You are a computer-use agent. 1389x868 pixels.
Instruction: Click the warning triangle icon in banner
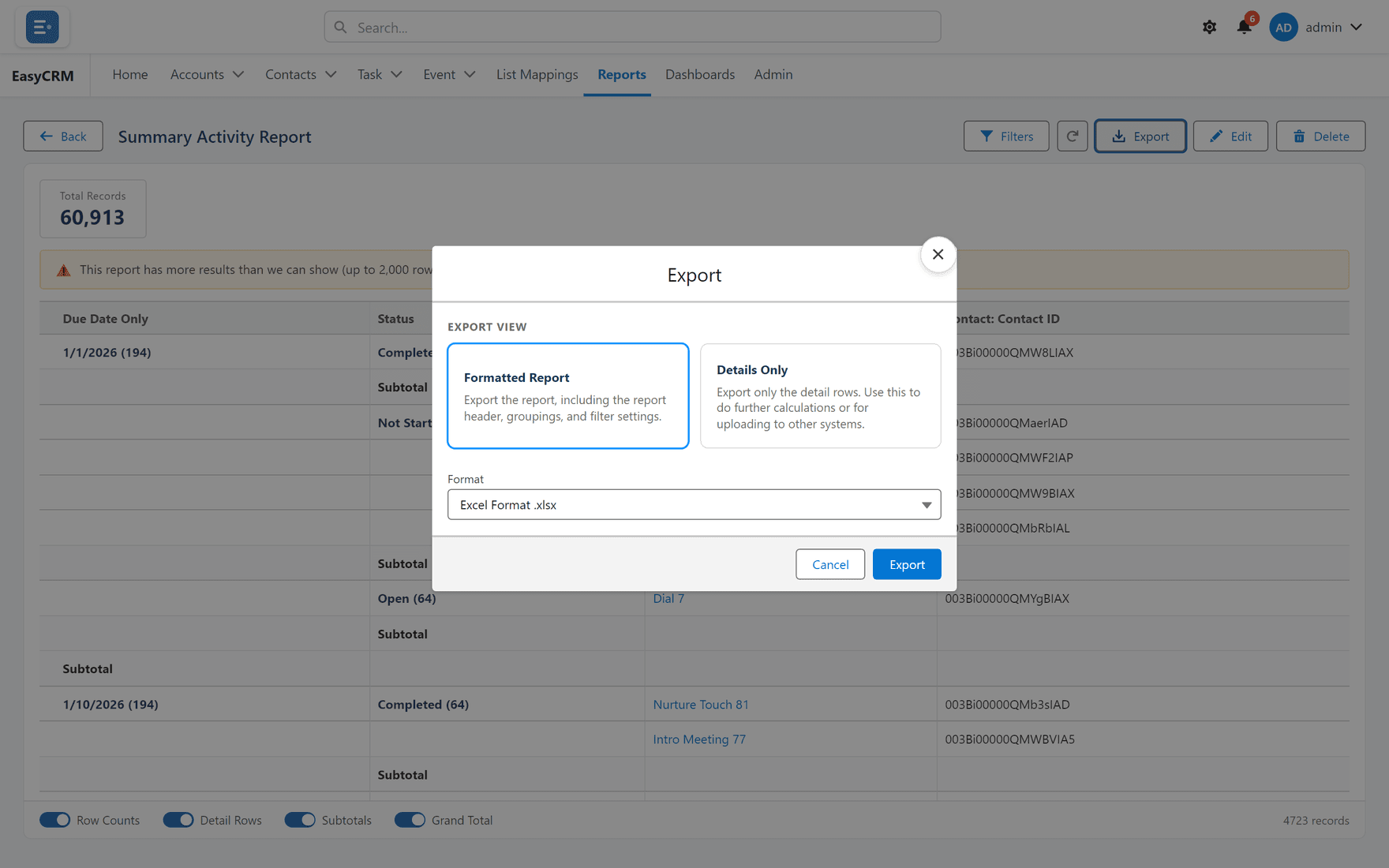(64, 270)
